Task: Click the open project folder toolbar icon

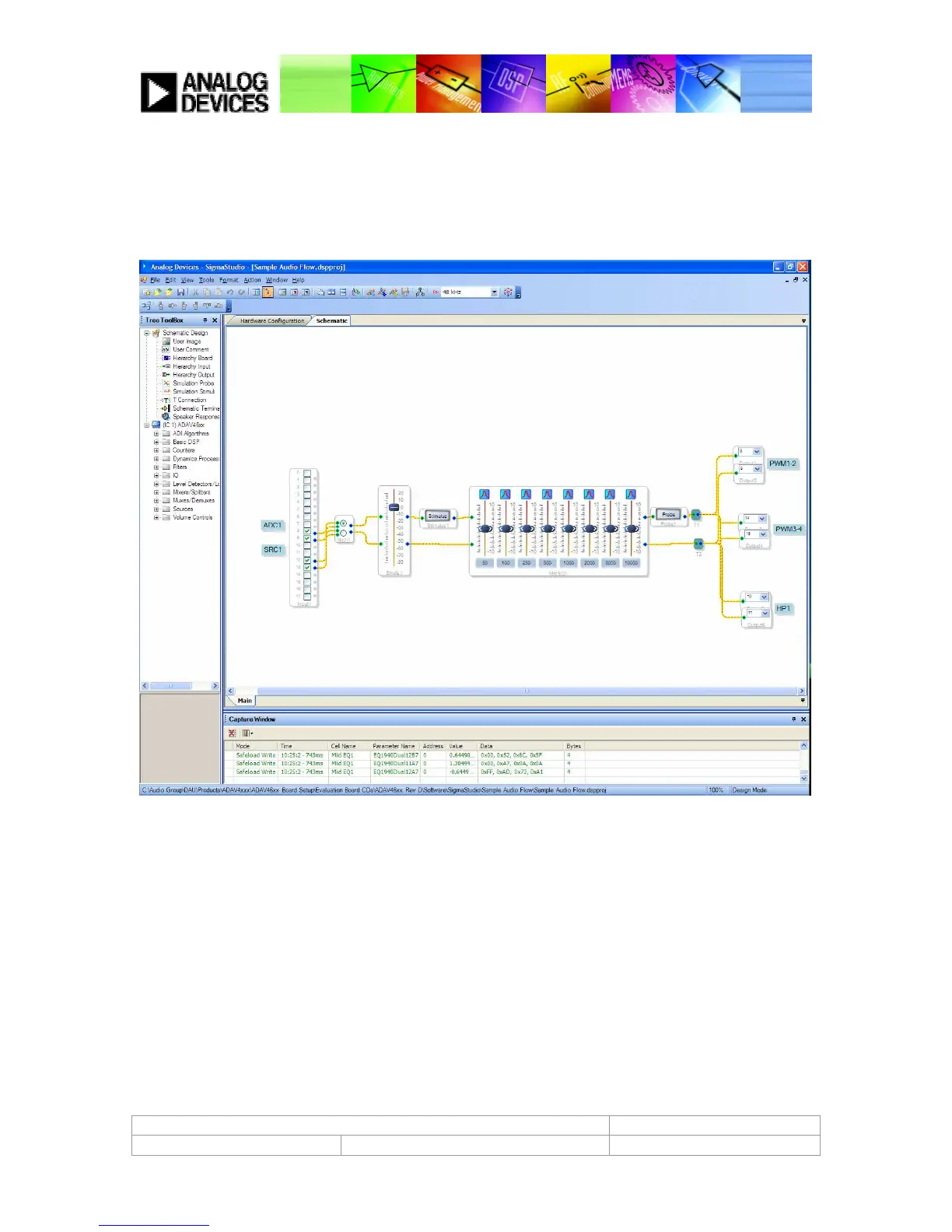Action: click(x=158, y=292)
